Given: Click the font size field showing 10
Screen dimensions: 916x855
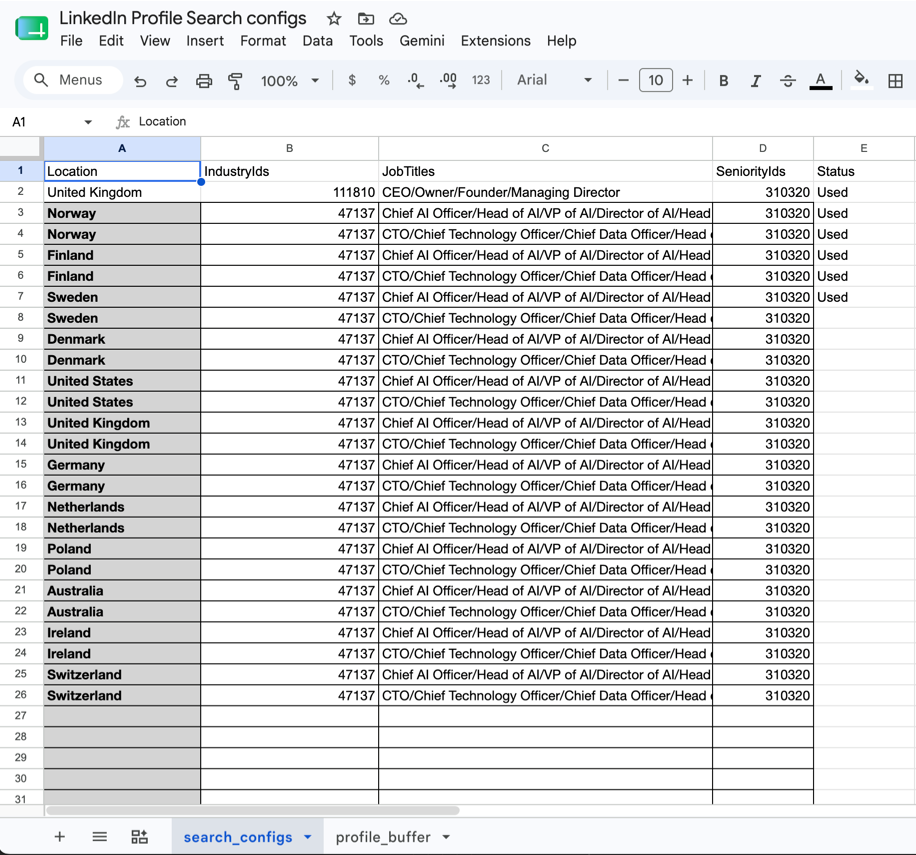Looking at the screenshot, I should (655, 80).
